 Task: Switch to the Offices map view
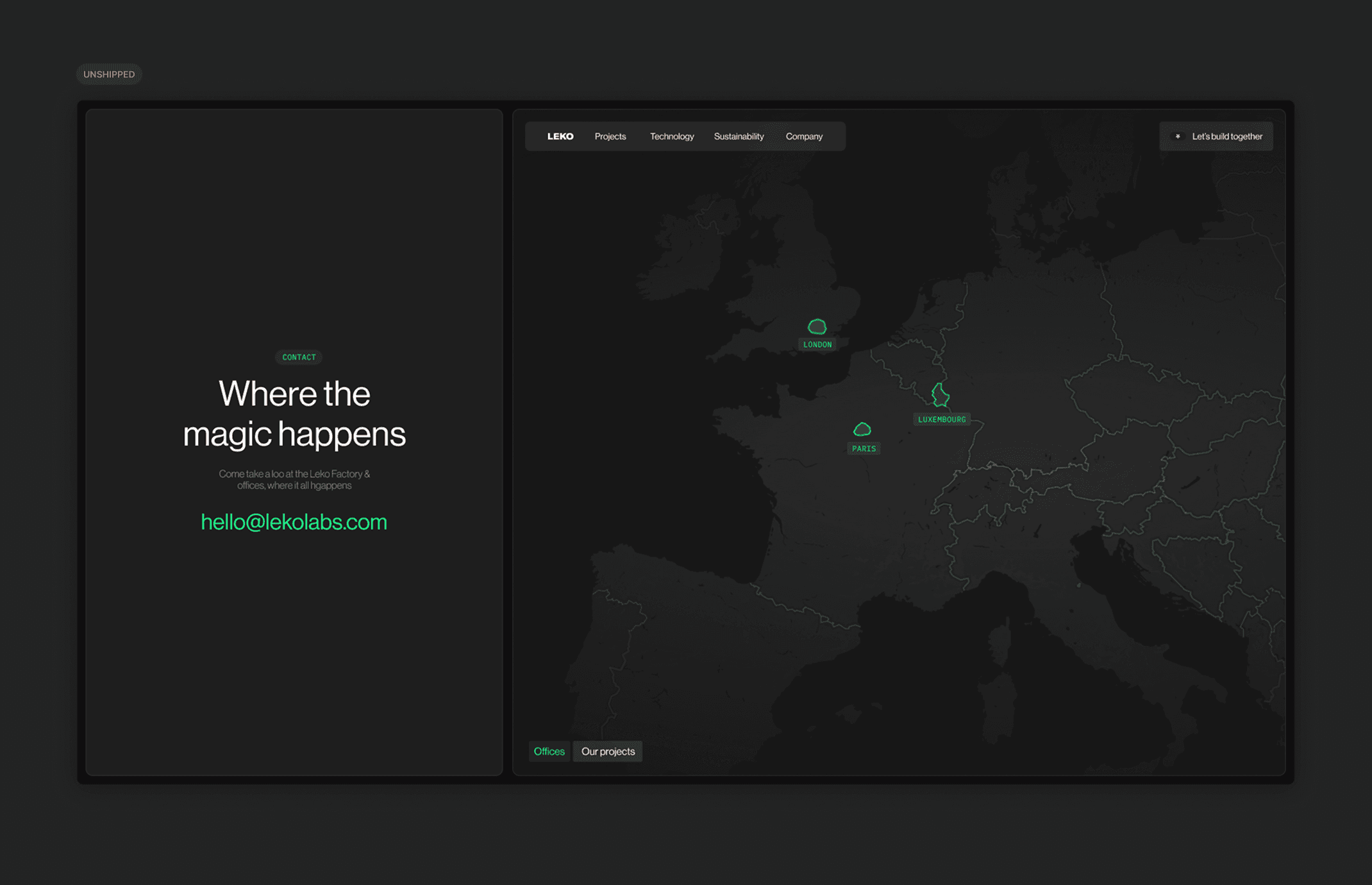(x=549, y=751)
